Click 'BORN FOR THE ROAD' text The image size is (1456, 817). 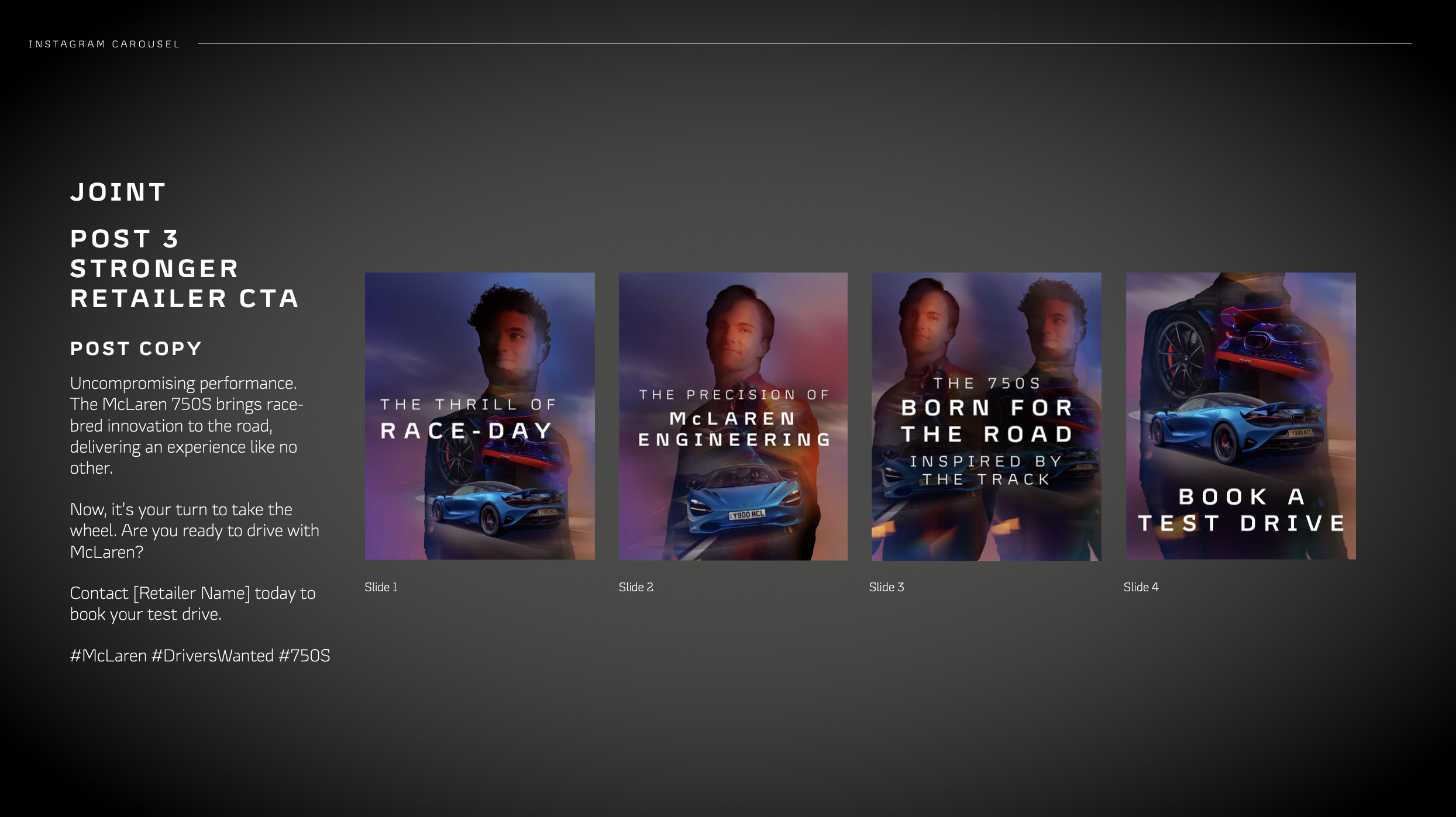point(987,421)
